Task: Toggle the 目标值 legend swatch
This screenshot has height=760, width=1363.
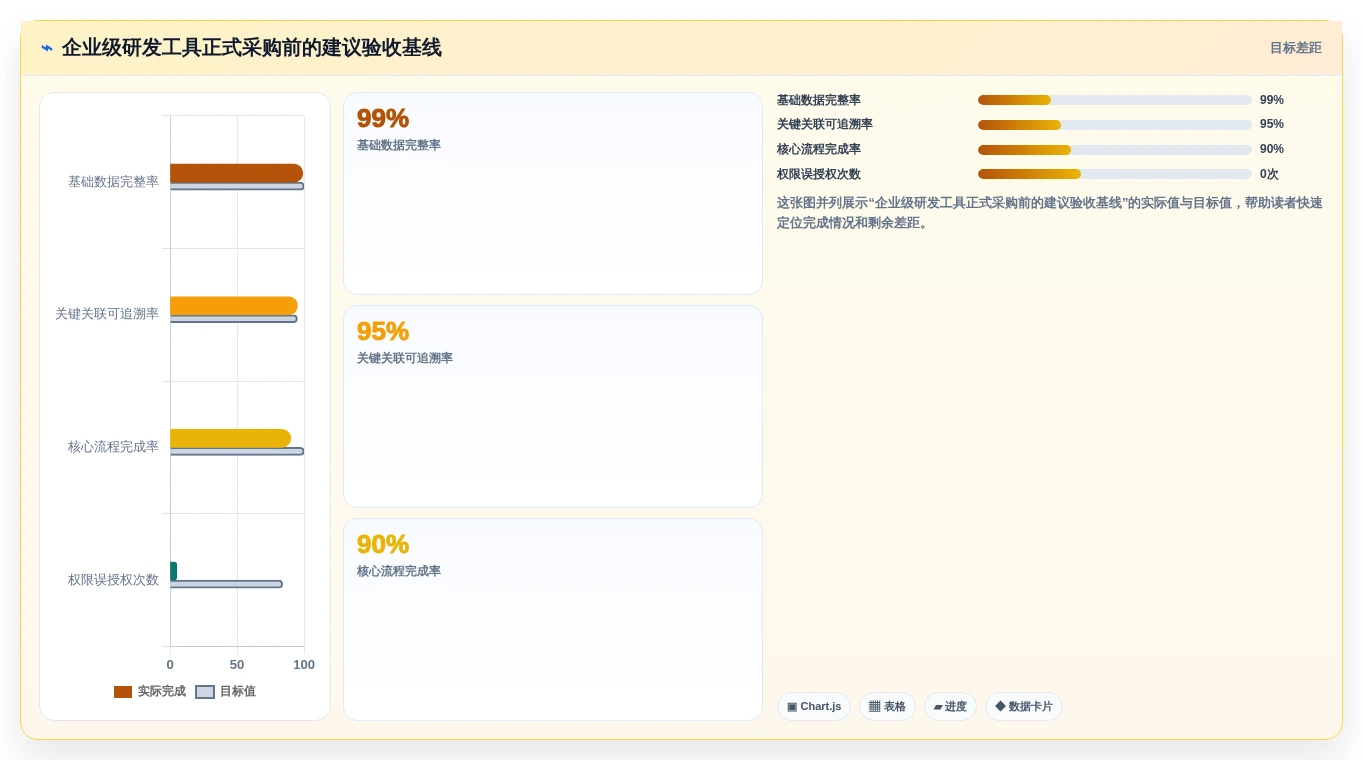Action: (205, 692)
